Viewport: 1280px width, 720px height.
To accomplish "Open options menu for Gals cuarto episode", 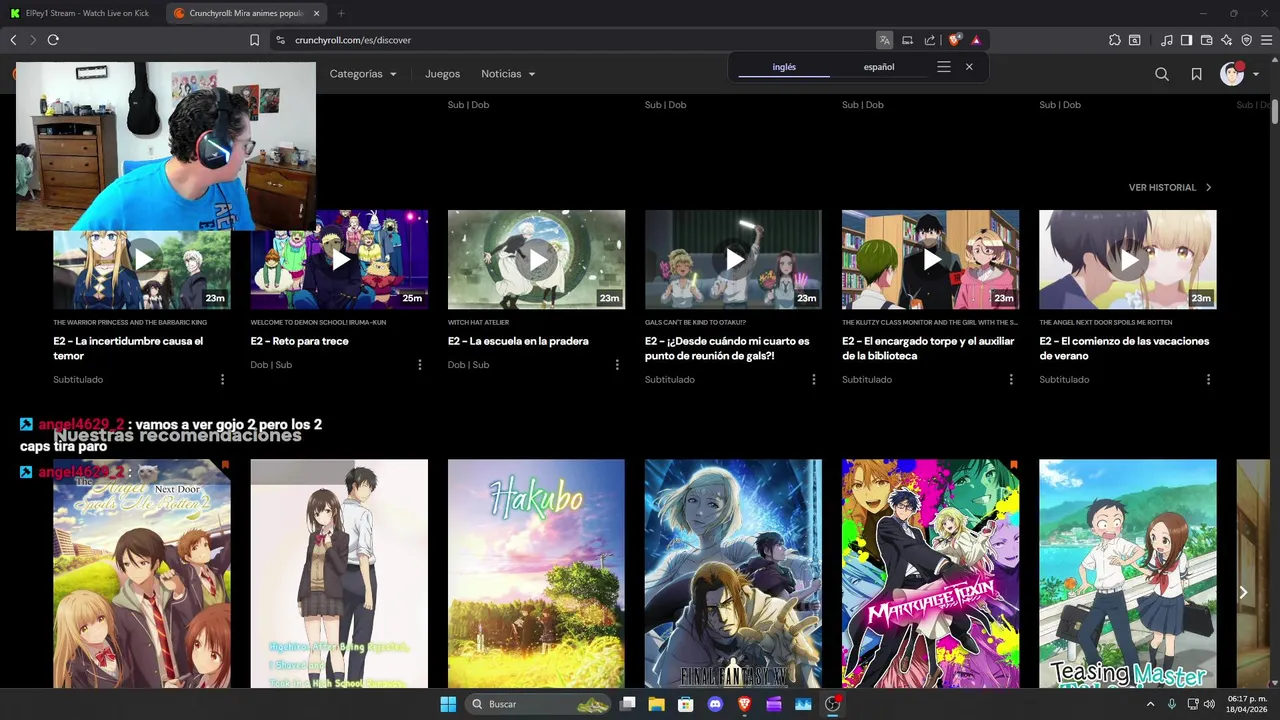I will 814,380.
